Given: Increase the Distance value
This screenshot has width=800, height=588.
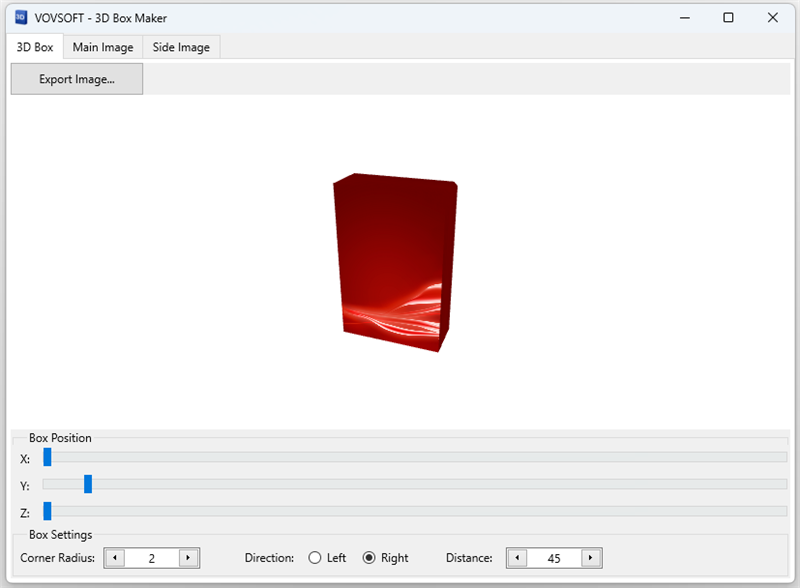Looking at the screenshot, I should pyautogui.click(x=591, y=558).
